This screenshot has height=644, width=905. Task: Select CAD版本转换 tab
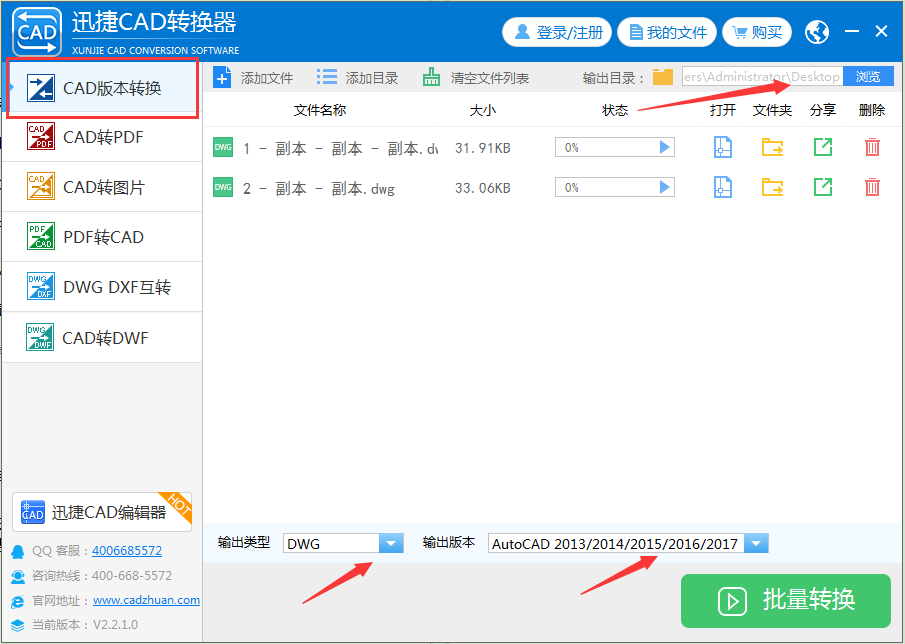click(x=102, y=88)
